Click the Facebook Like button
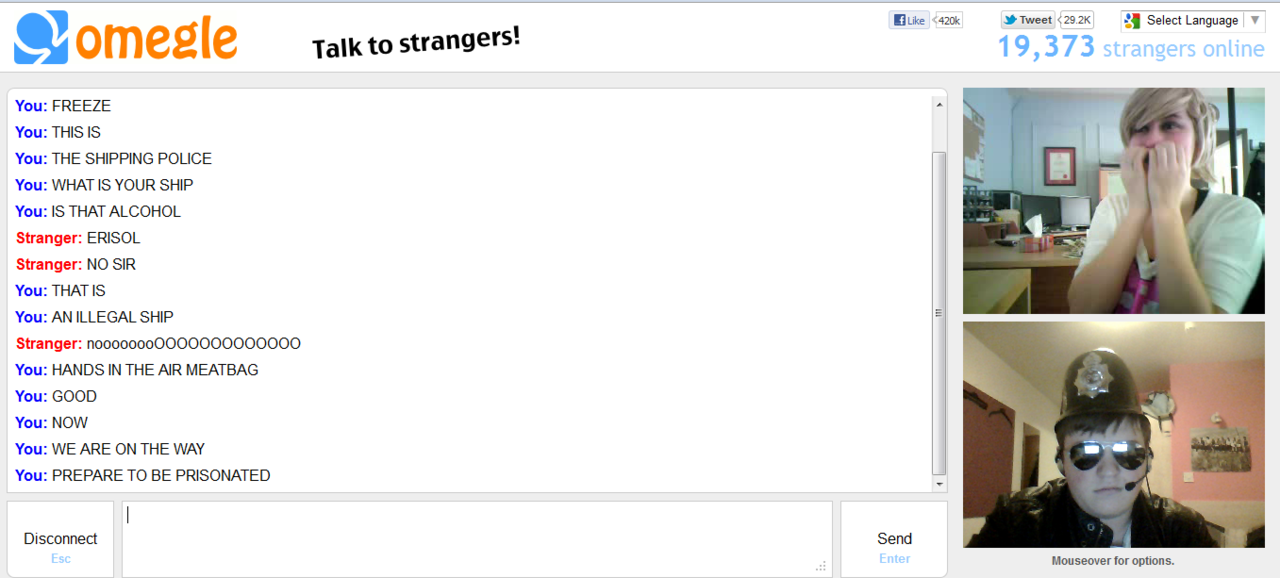1280x578 pixels. pyautogui.click(x=909, y=20)
